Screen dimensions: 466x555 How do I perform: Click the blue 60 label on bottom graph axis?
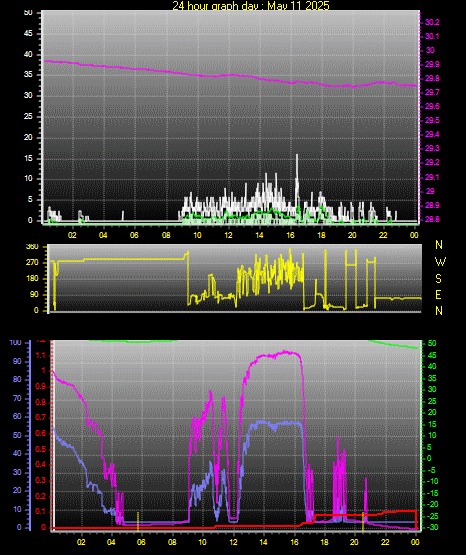(x=17, y=417)
